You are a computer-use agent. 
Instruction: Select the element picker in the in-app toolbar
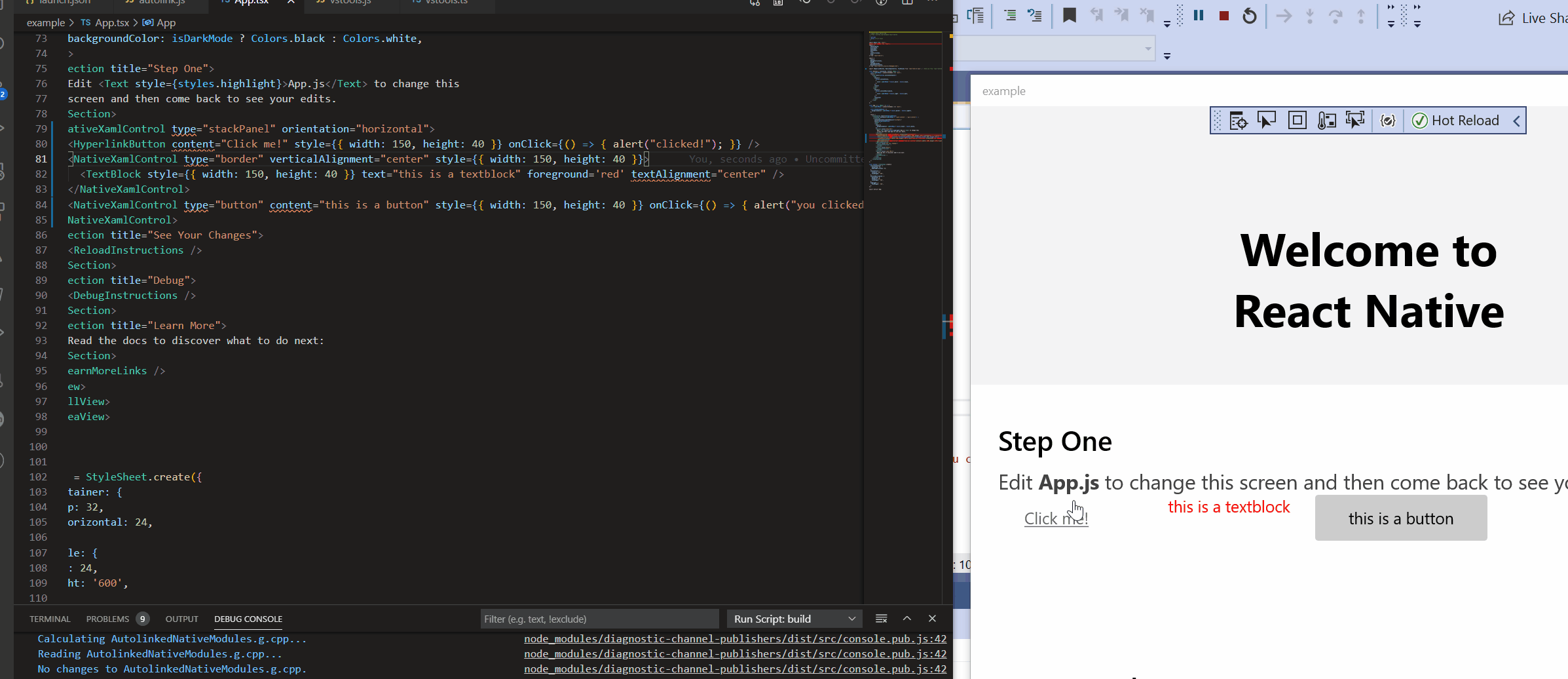1267,120
